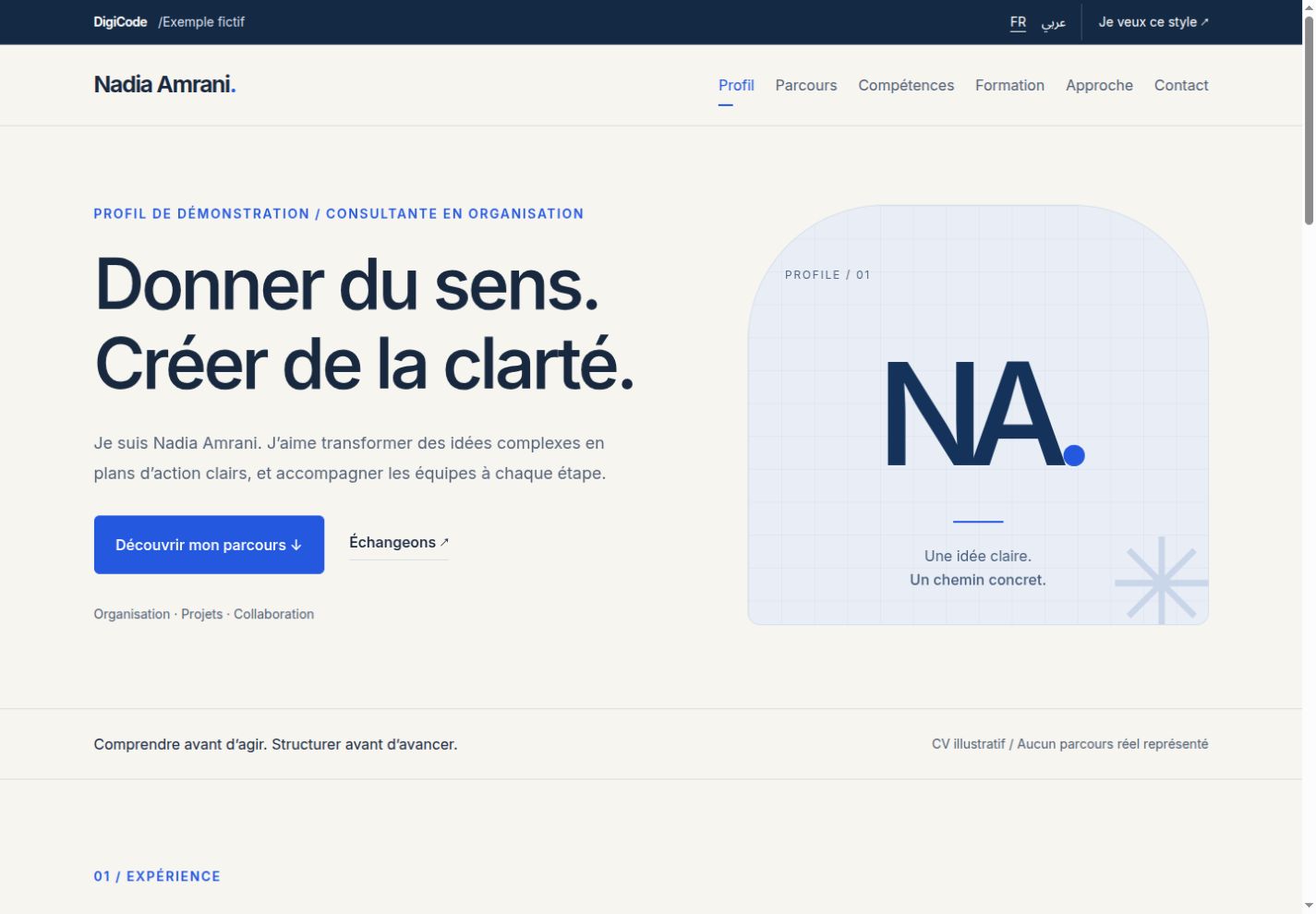
Task: Click the asterisk decoration icon in profile card
Action: click(x=1162, y=582)
